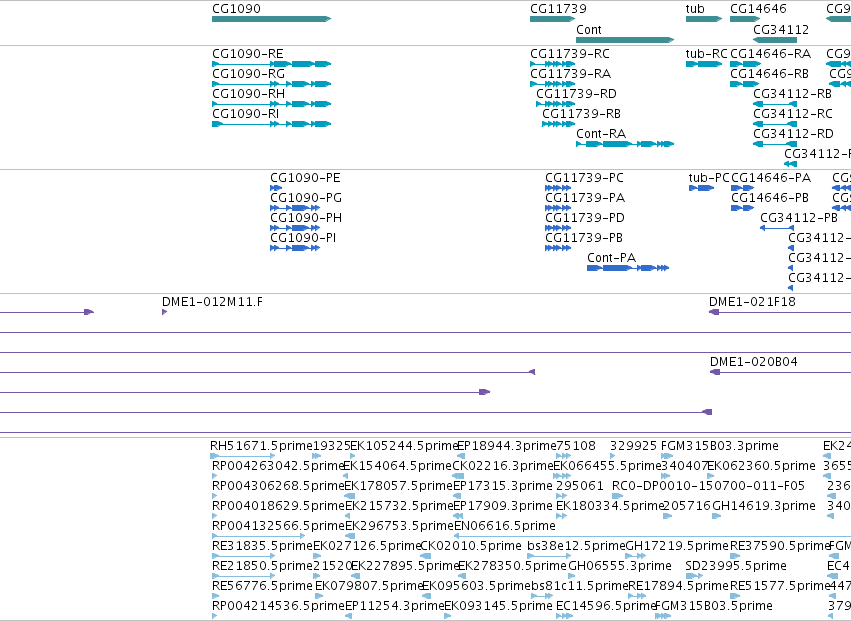Click transcript label CG11739-RC
The height and width of the screenshot is (621, 851).
click(570, 54)
